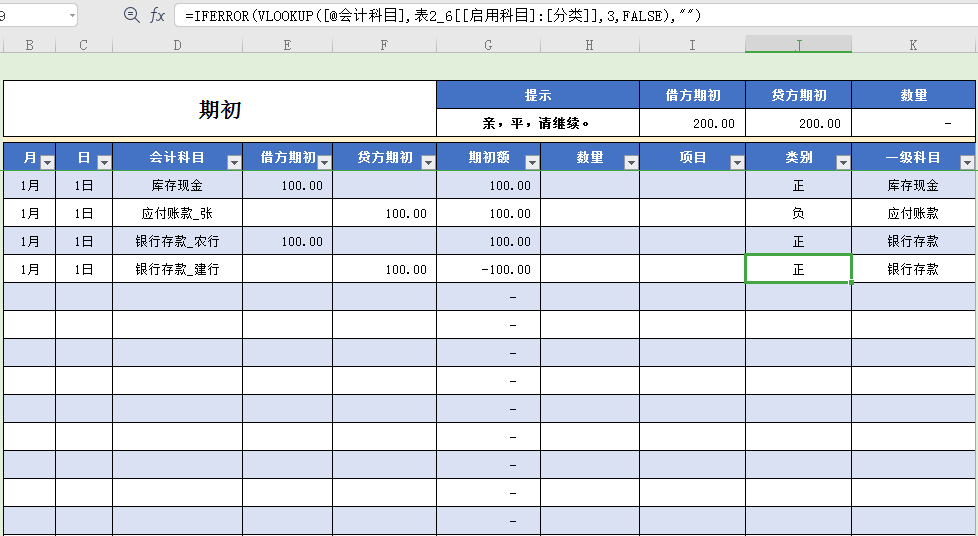Viewport: 978px width, 536px height.
Task: Select the 库存现金 cell in 会计科目 column
Action: pos(178,185)
